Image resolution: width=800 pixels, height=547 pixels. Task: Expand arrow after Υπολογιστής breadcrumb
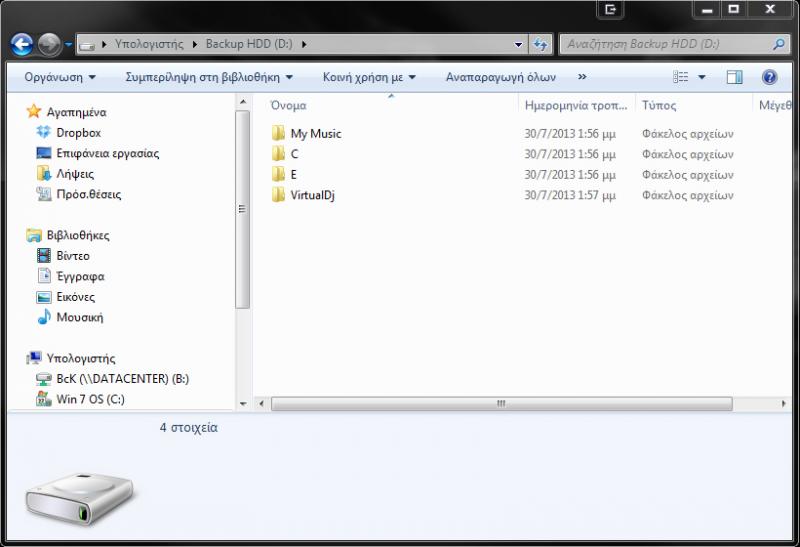(194, 44)
